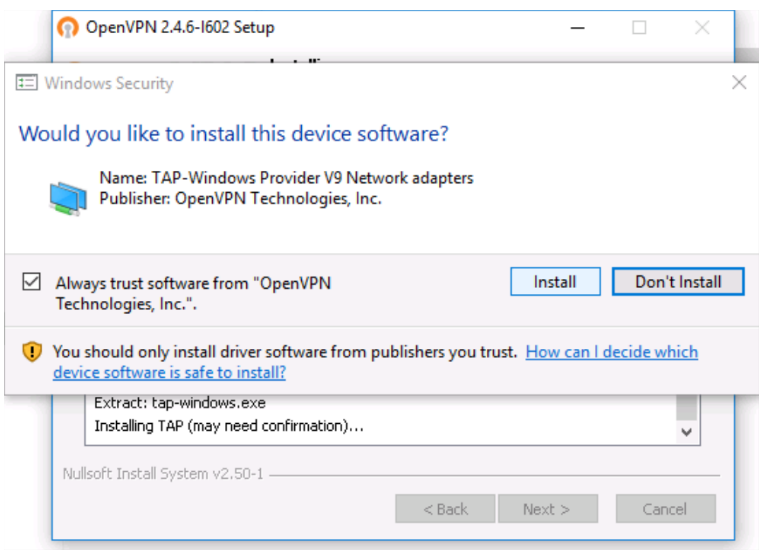Close the OpenVPN Setup window
Image resolution: width=761 pixels, height=553 pixels.
point(702,28)
